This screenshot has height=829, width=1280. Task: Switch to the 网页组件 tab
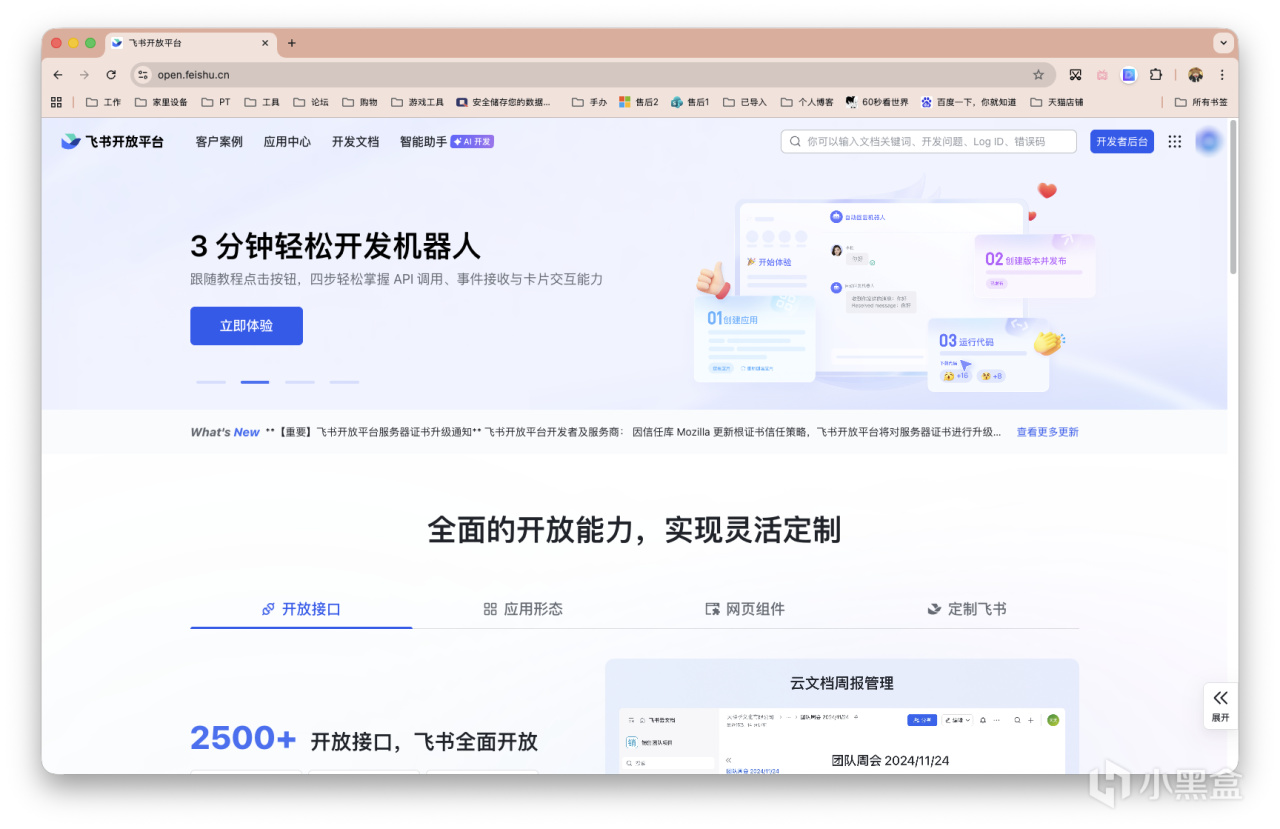pos(745,609)
